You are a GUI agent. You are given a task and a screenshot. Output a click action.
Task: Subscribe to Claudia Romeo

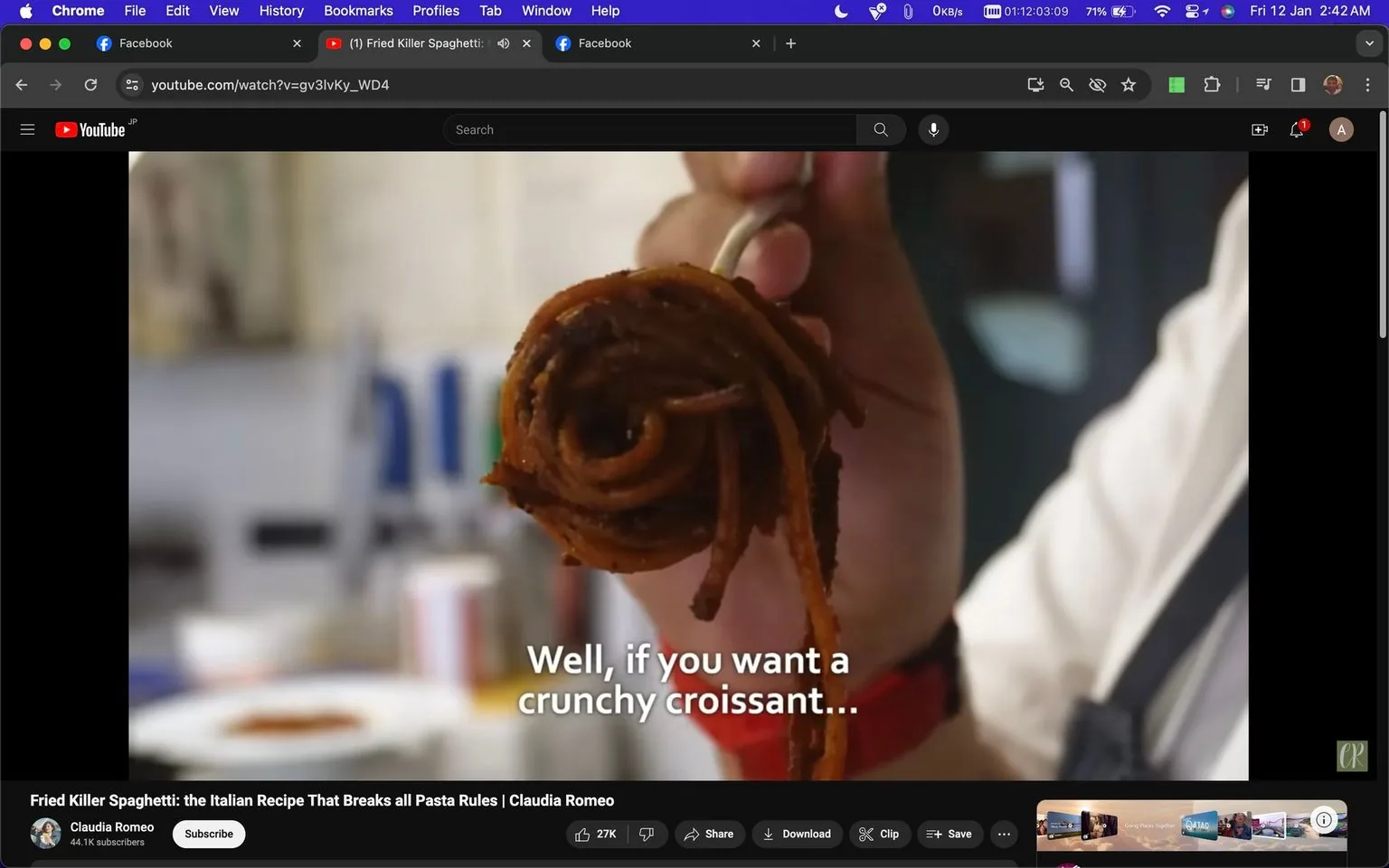tap(208, 834)
